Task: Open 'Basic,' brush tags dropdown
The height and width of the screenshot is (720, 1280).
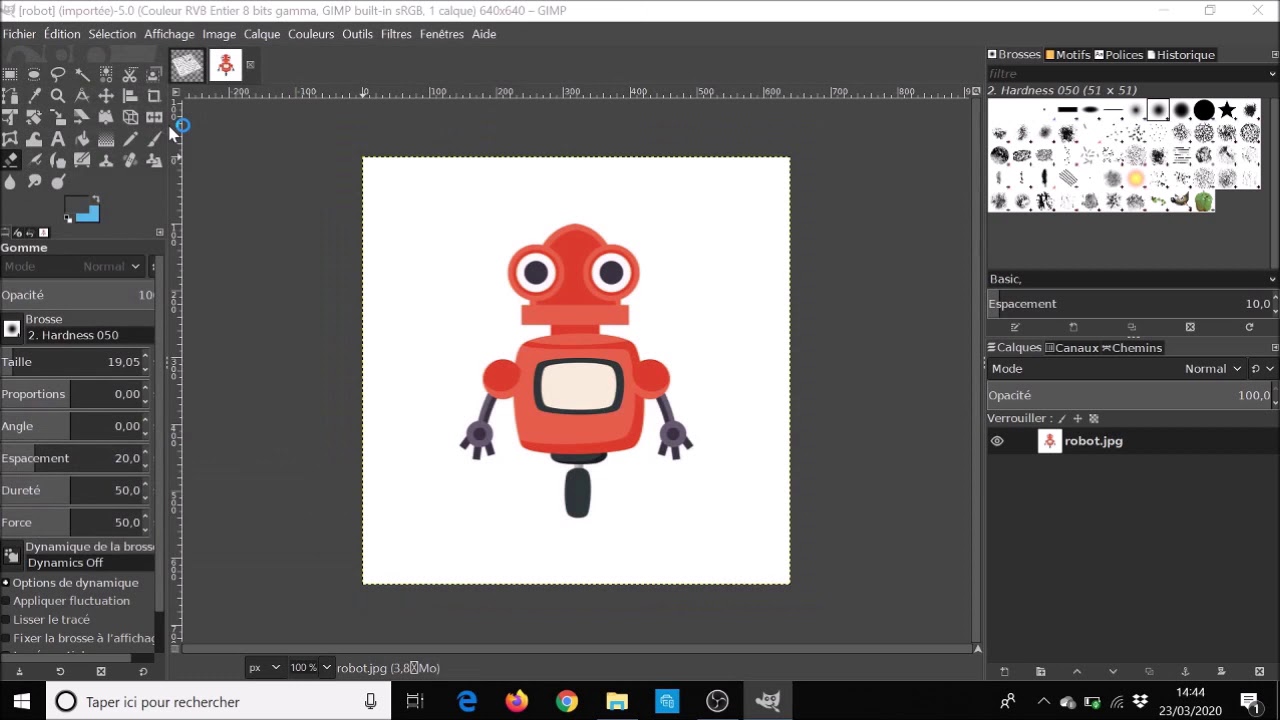Action: (1273, 279)
